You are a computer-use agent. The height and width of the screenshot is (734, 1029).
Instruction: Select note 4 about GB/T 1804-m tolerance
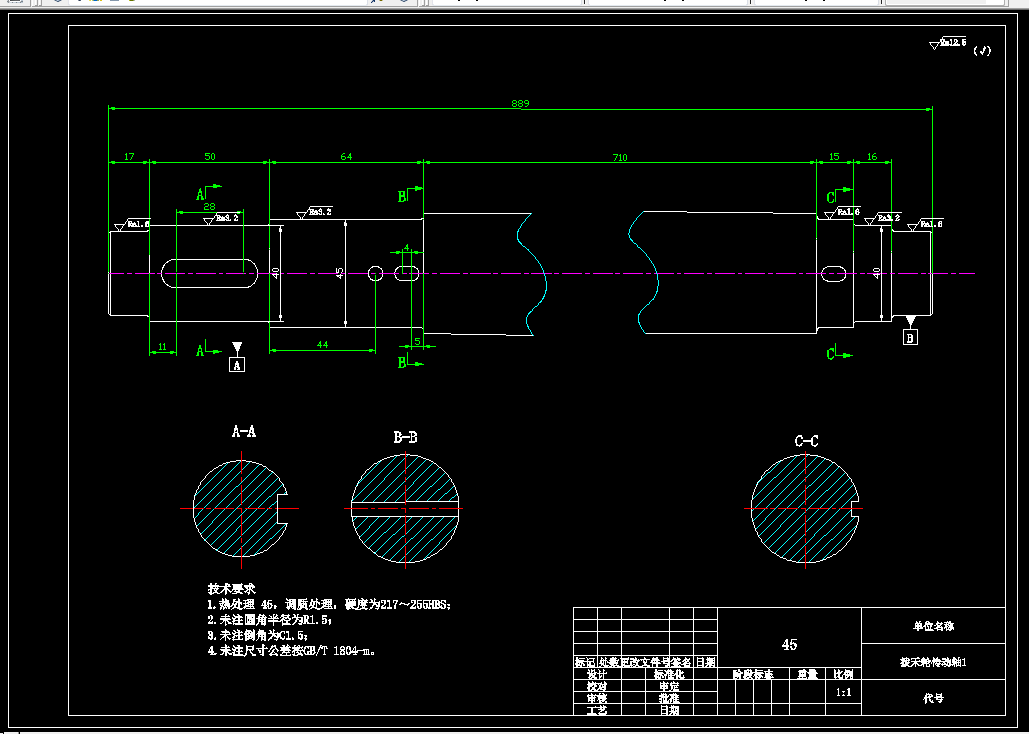[292, 651]
